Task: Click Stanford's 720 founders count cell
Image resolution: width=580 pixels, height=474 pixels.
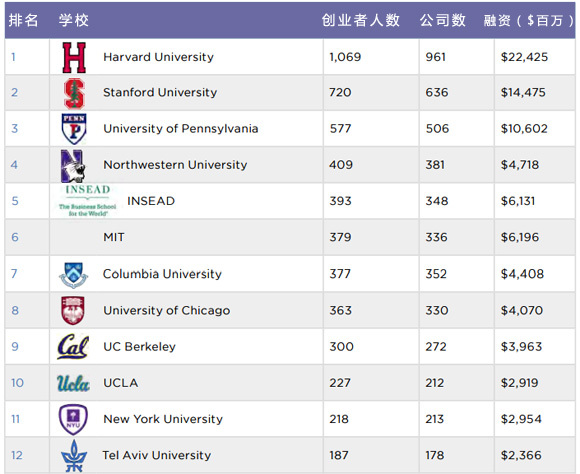Action: (x=340, y=92)
